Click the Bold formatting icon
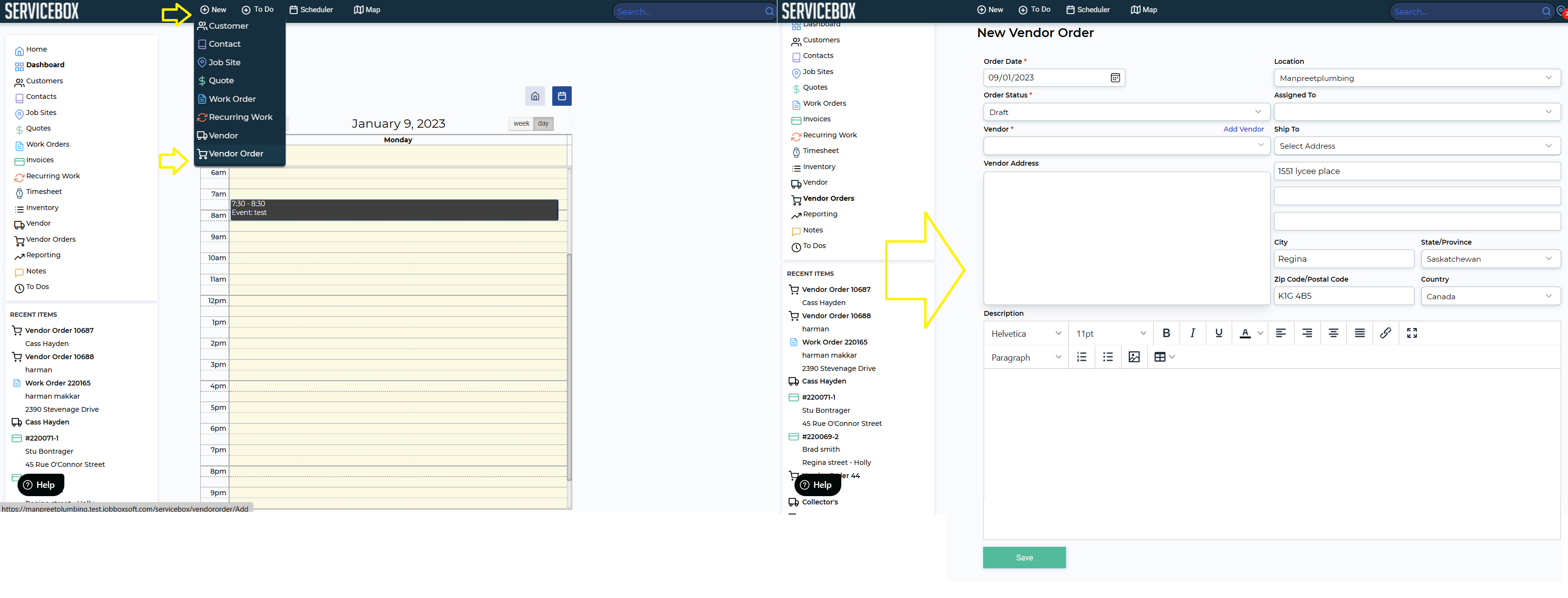This screenshot has width=1568, height=598. tap(1166, 333)
